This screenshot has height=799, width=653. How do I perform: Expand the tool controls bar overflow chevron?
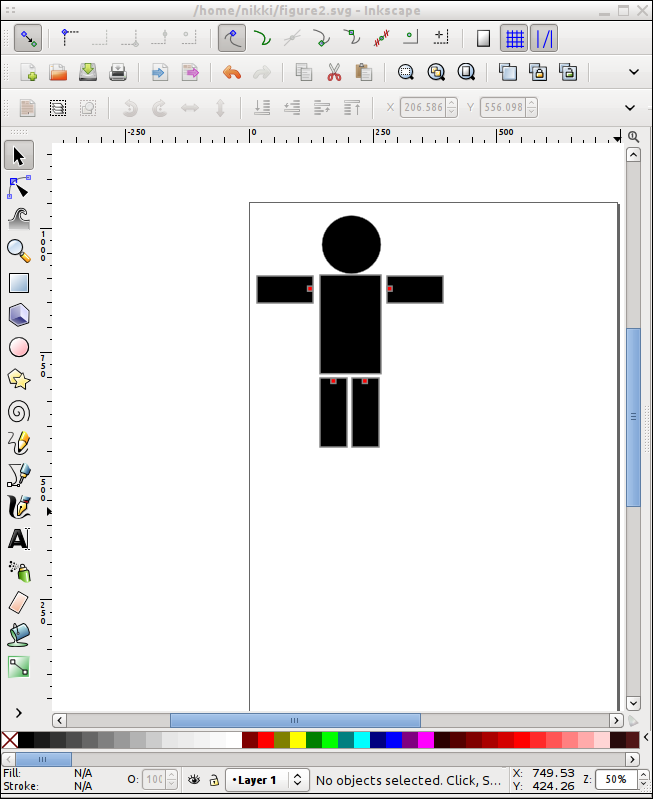[x=630, y=108]
